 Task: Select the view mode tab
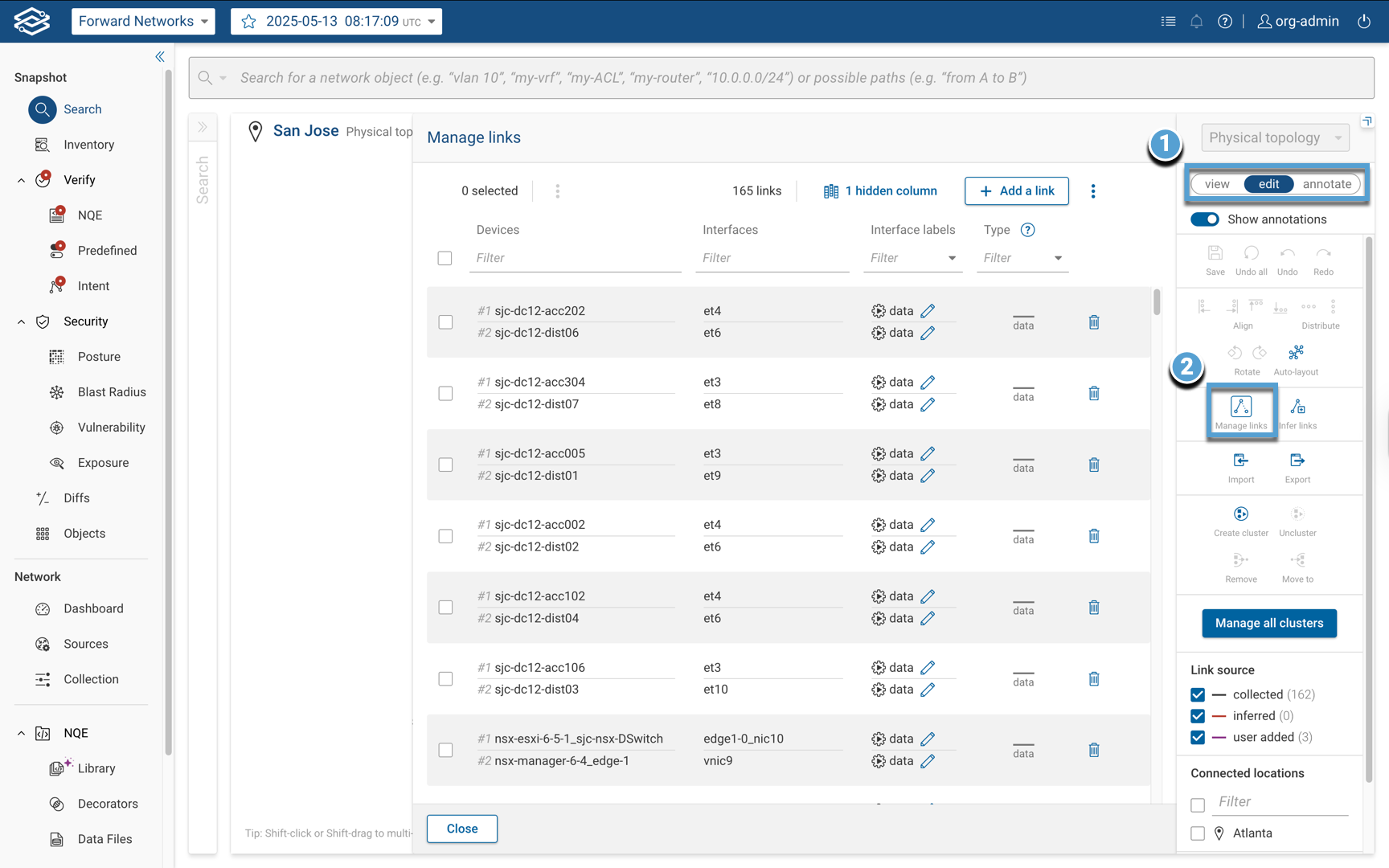tap(1216, 183)
